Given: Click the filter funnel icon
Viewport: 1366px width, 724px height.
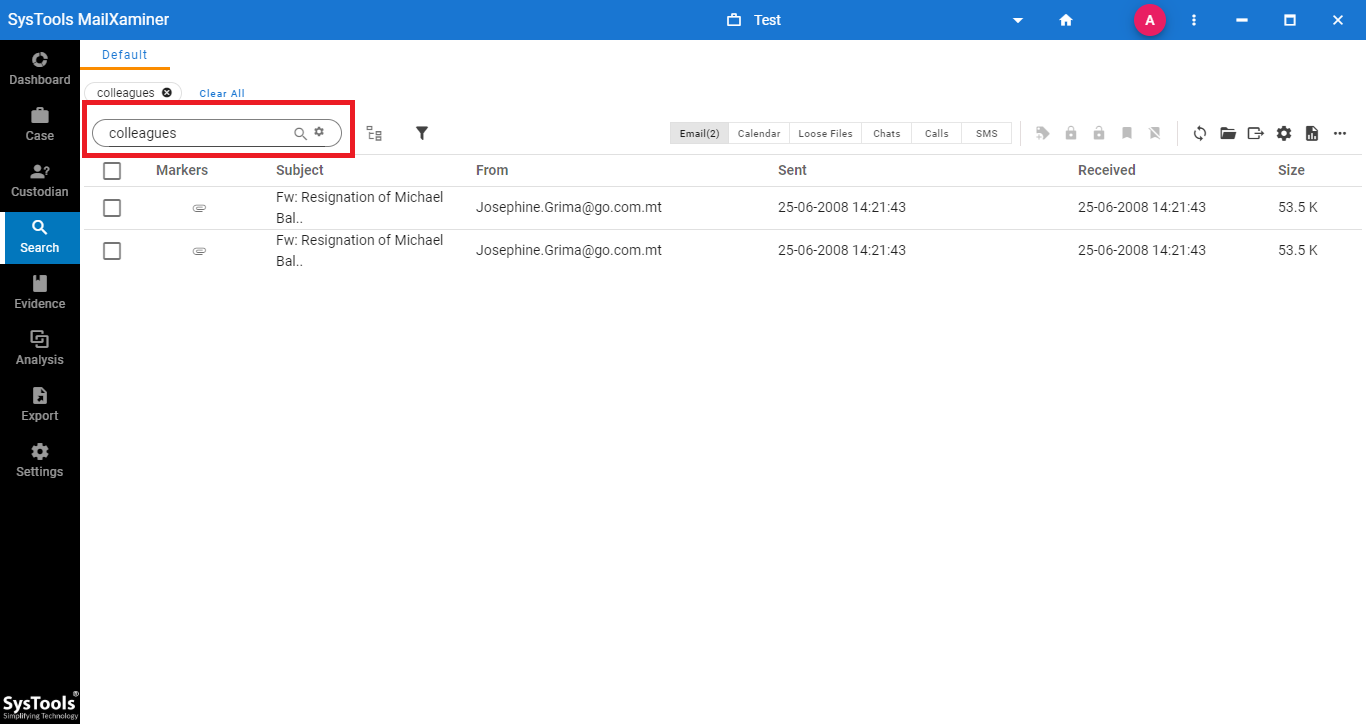Looking at the screenshot, I should [x=422, y=133].
